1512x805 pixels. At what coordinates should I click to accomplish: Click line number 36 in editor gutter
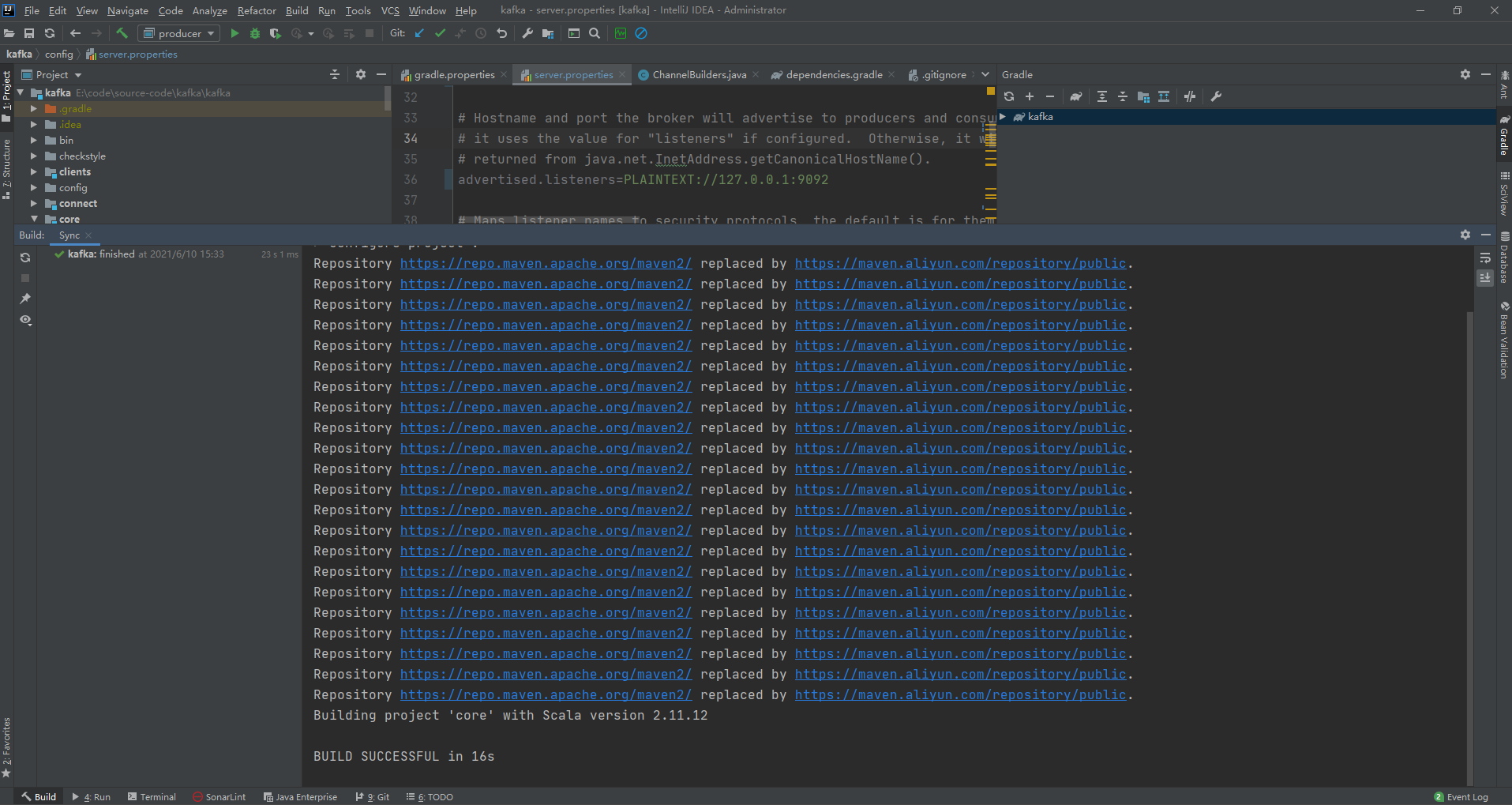point(411,179)
